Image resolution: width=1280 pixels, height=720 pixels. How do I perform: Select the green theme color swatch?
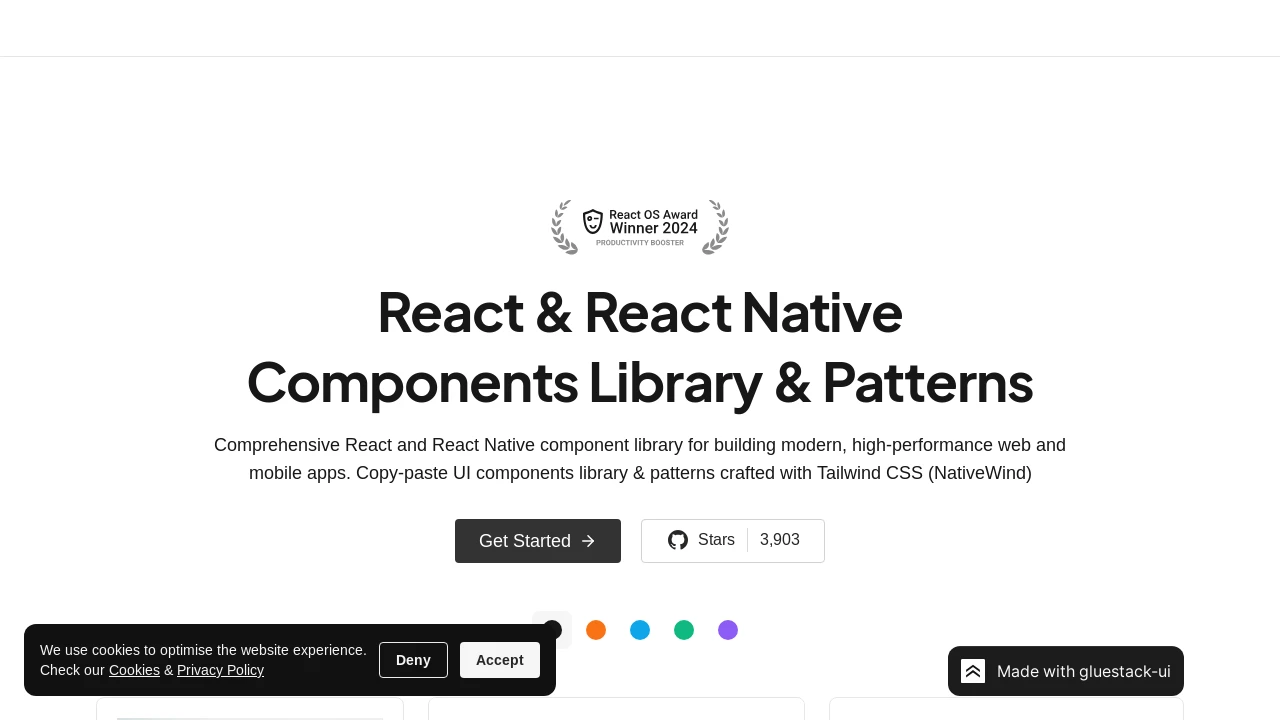(684, 630)
